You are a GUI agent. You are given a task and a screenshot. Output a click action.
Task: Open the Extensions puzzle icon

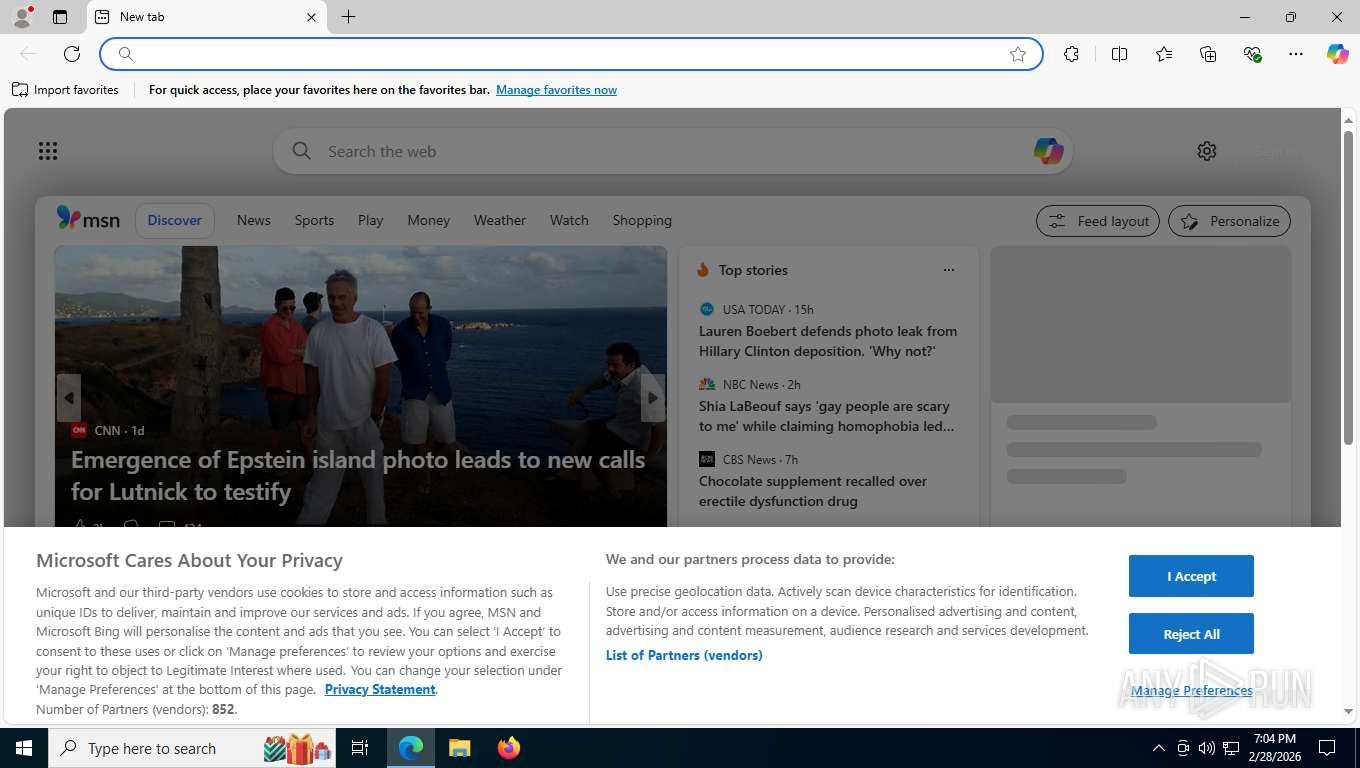1072,54
